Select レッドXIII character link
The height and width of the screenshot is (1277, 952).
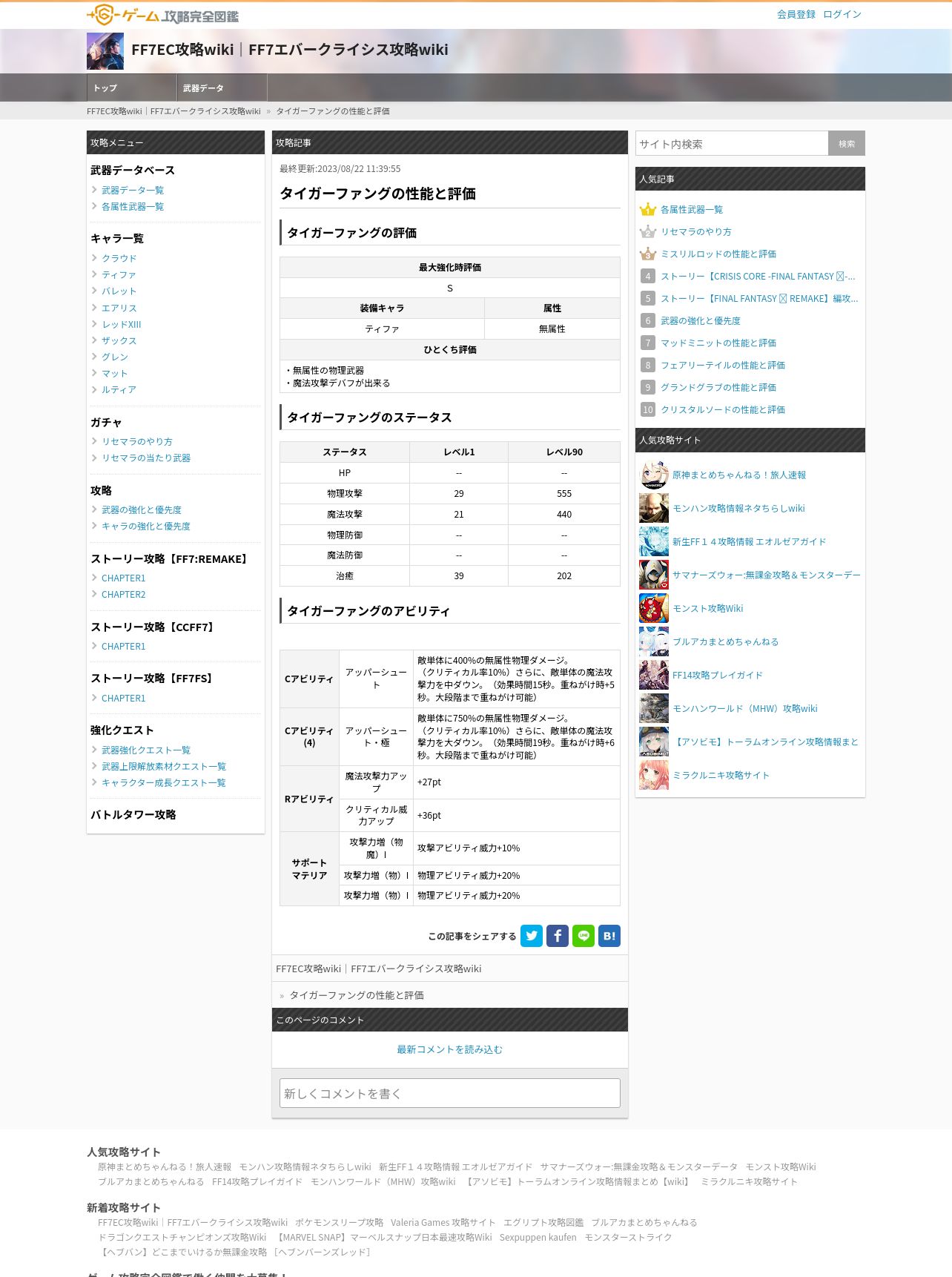[x=122, y=324]
